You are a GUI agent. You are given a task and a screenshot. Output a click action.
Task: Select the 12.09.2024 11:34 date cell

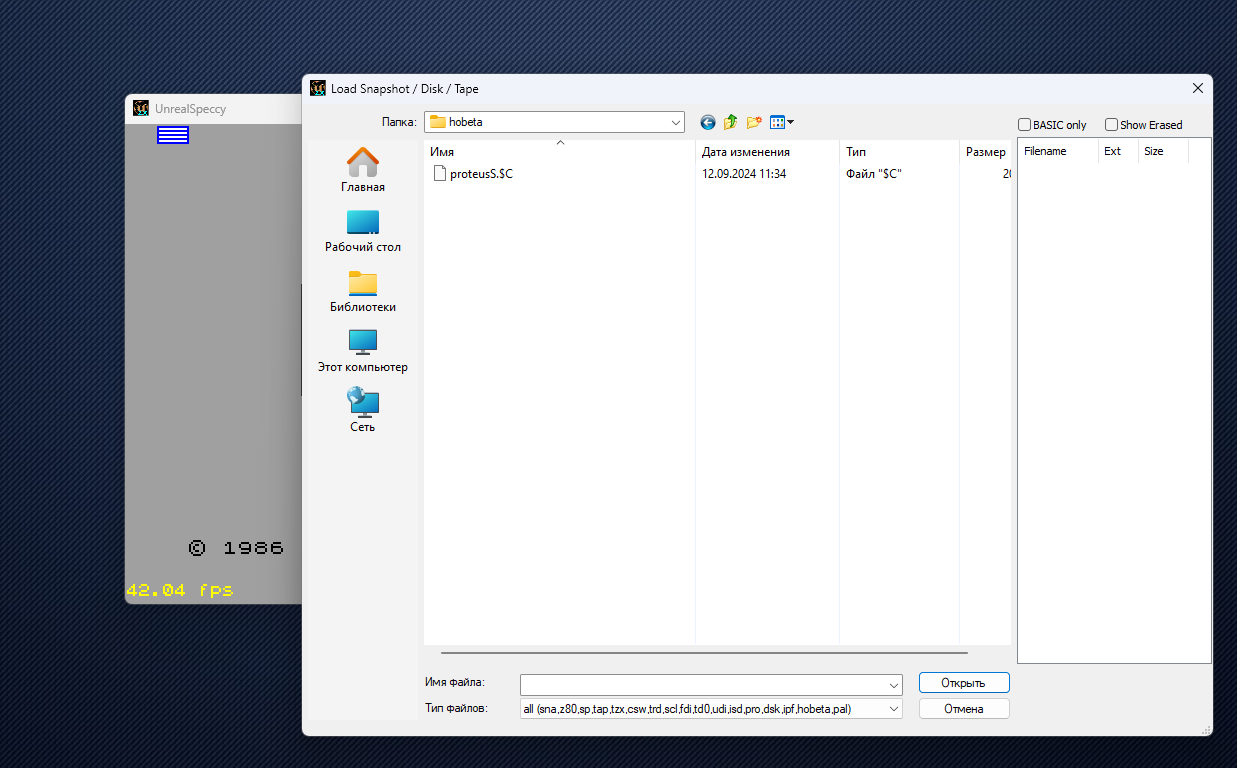[x=744, y=174]
